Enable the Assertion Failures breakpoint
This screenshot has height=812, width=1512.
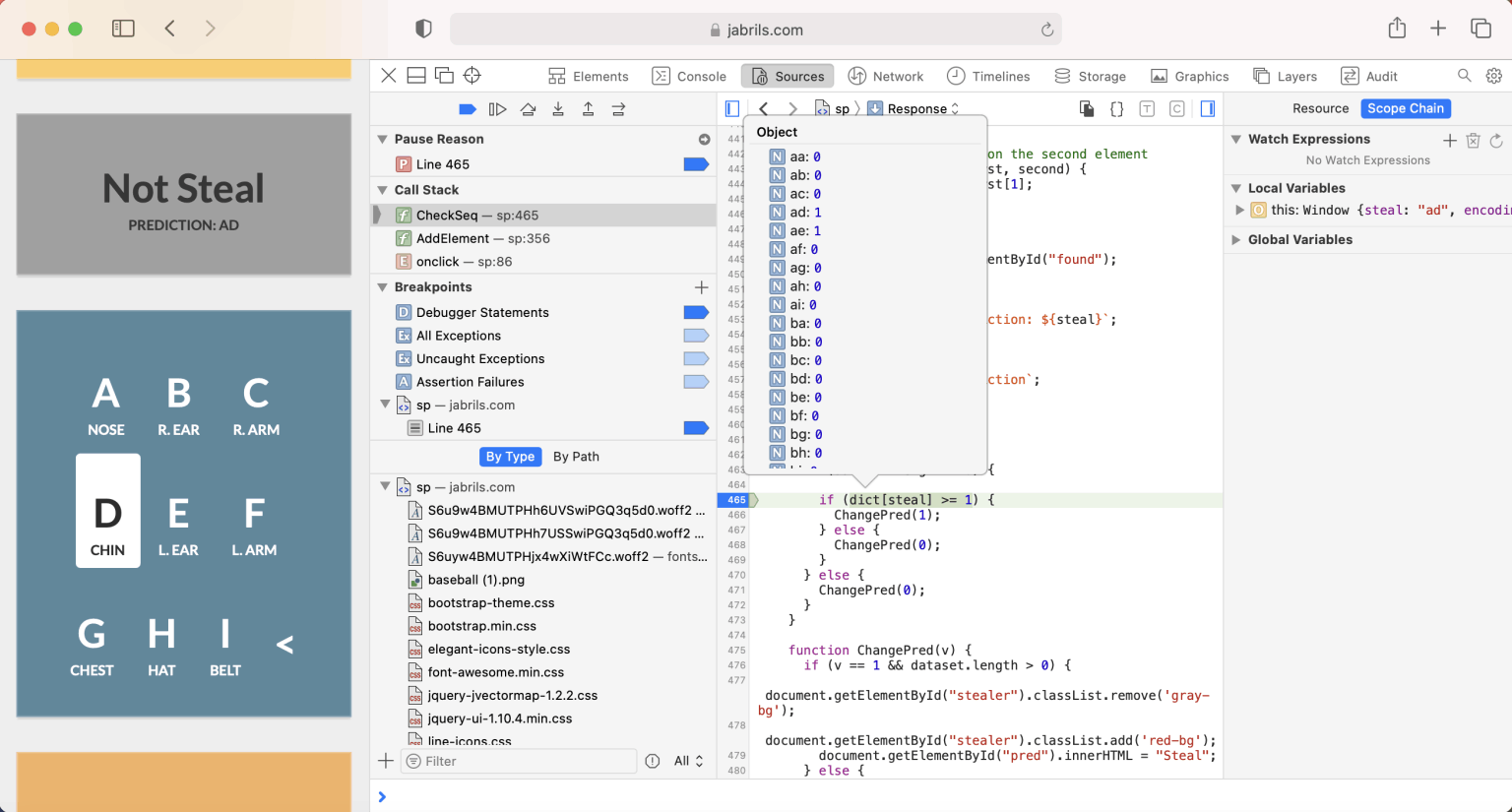click(x=696, y=382)
